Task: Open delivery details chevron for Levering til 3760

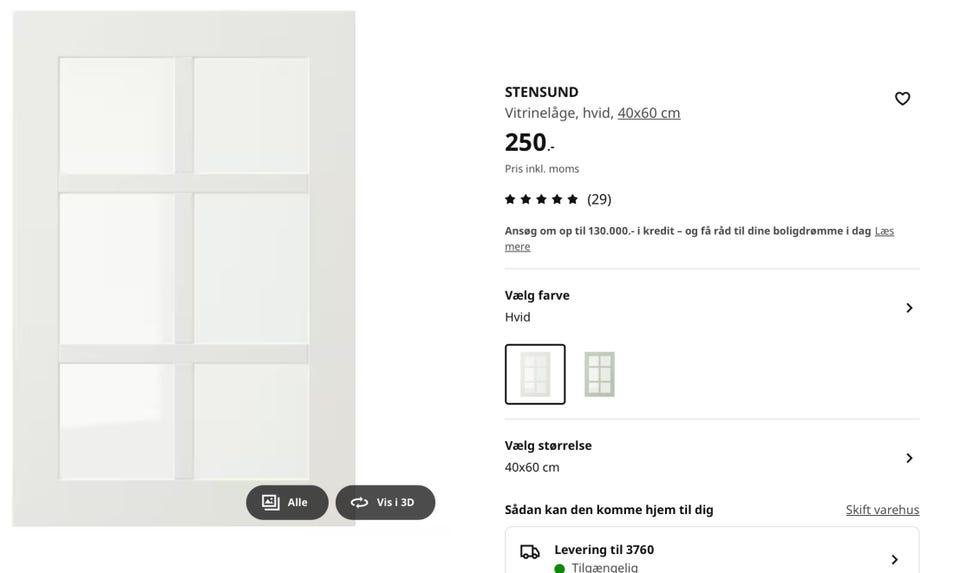Action: pyautogui.click(x=894, y=559)
